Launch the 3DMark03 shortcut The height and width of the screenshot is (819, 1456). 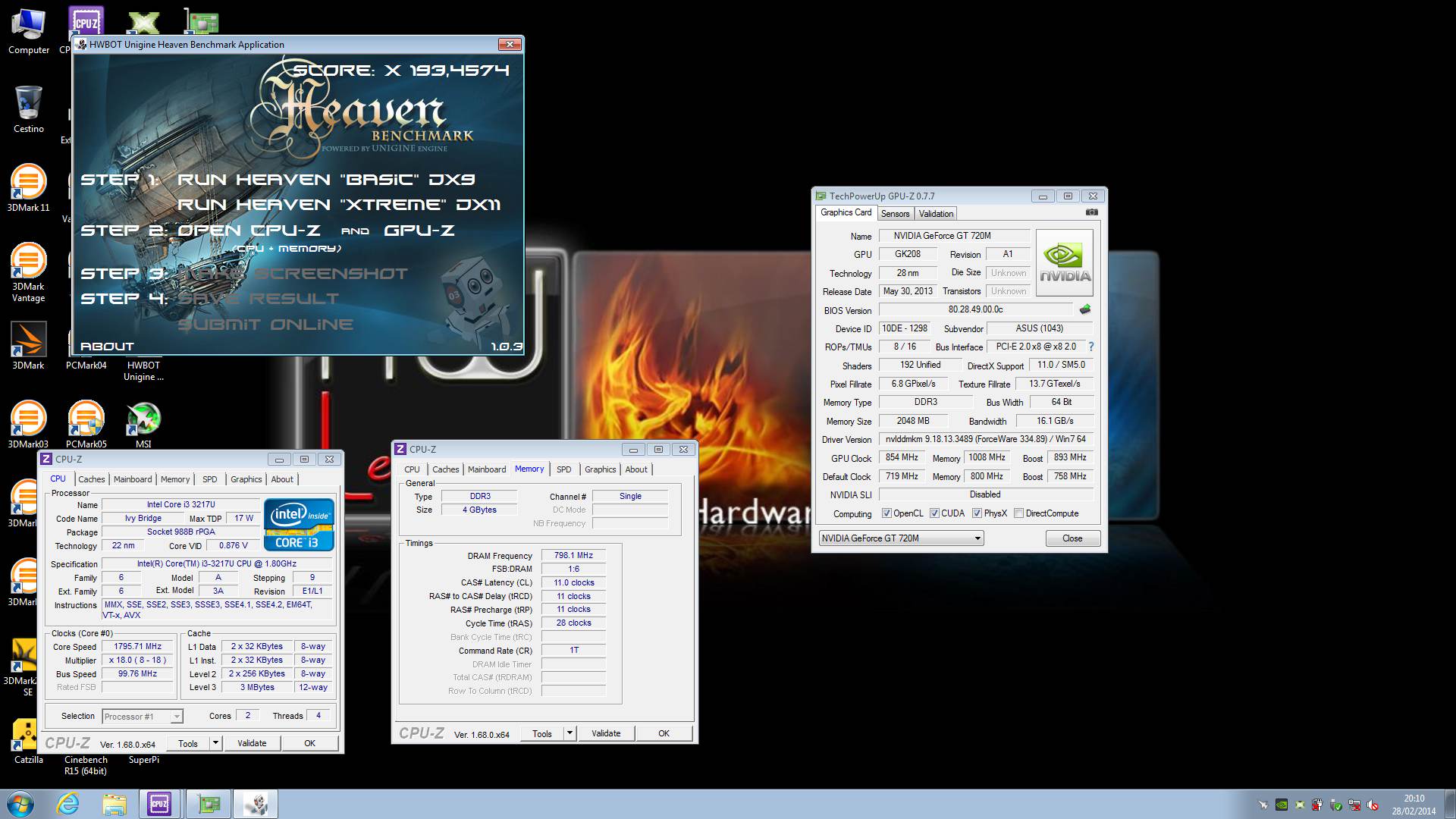[x=29, y=425]
